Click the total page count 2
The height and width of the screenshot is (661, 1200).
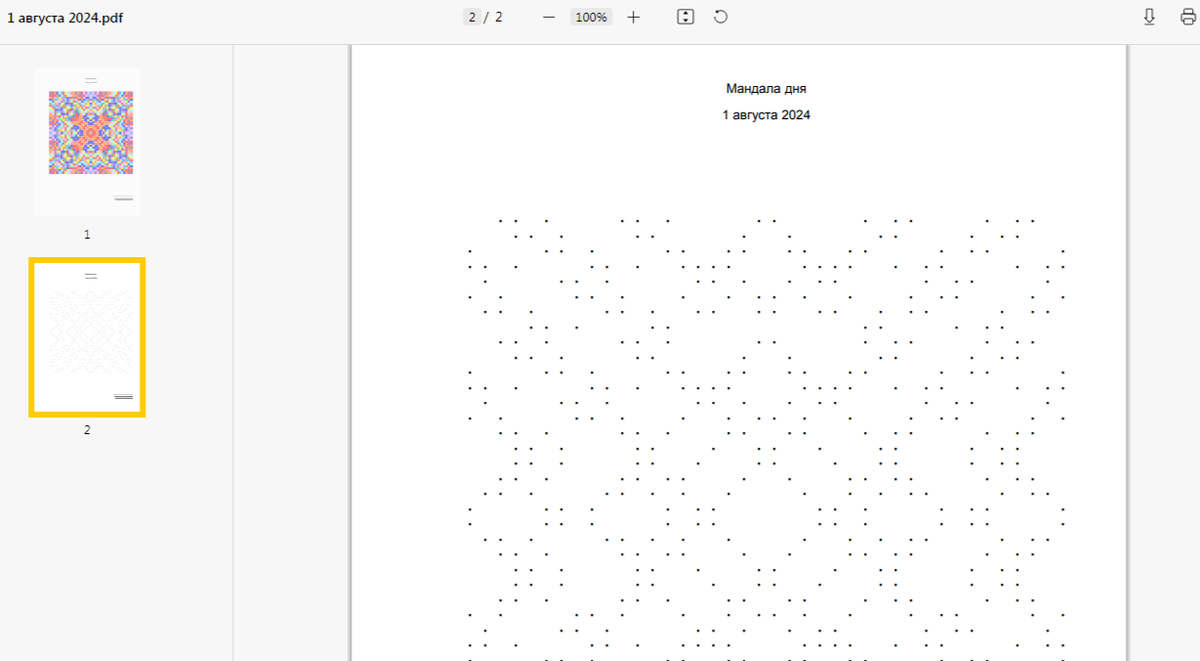[498, 17]
